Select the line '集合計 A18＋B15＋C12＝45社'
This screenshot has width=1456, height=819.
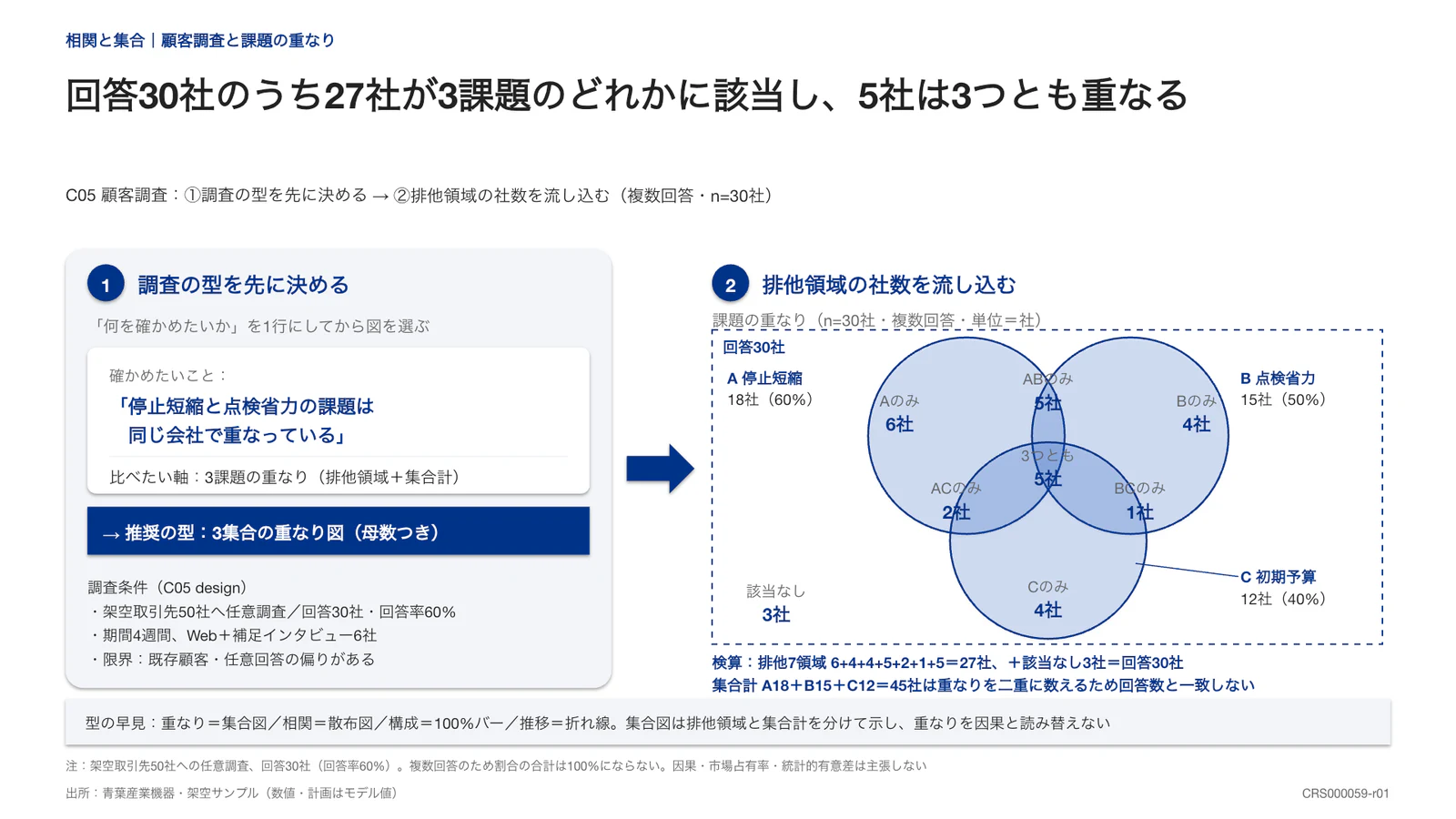[x=983, y=685]
